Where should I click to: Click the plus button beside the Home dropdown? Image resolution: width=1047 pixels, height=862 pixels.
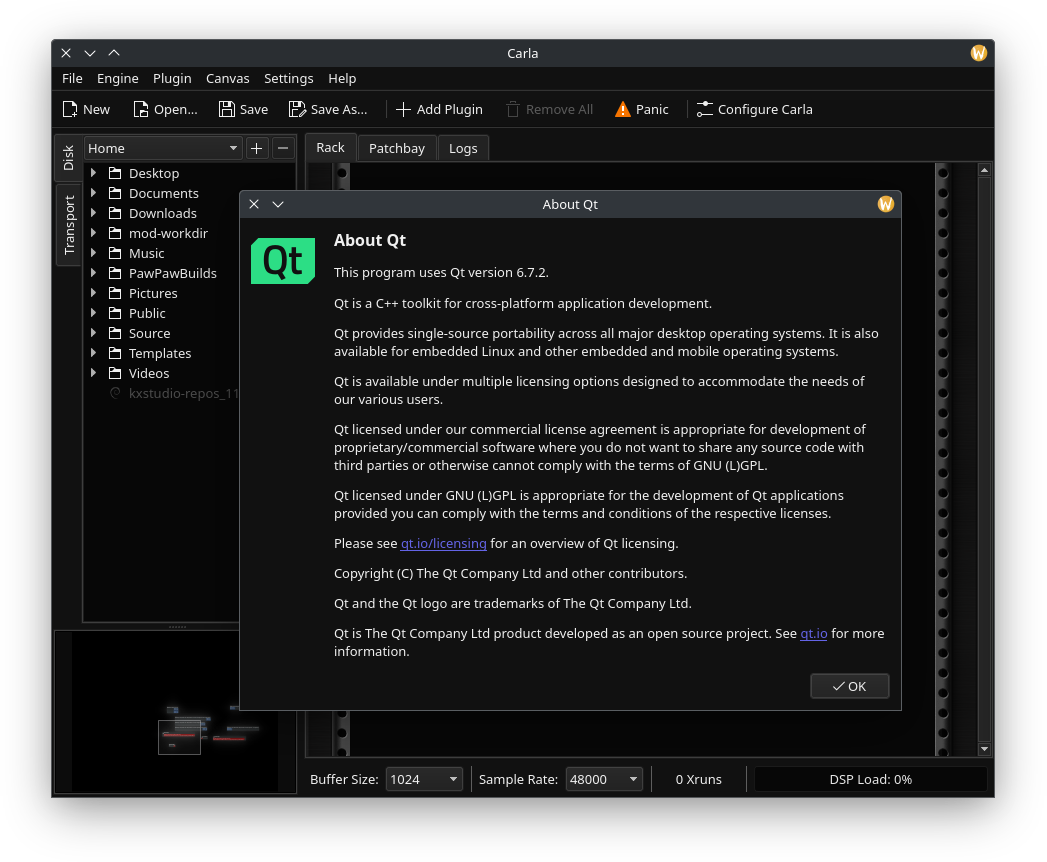click(x=256, y=148)
